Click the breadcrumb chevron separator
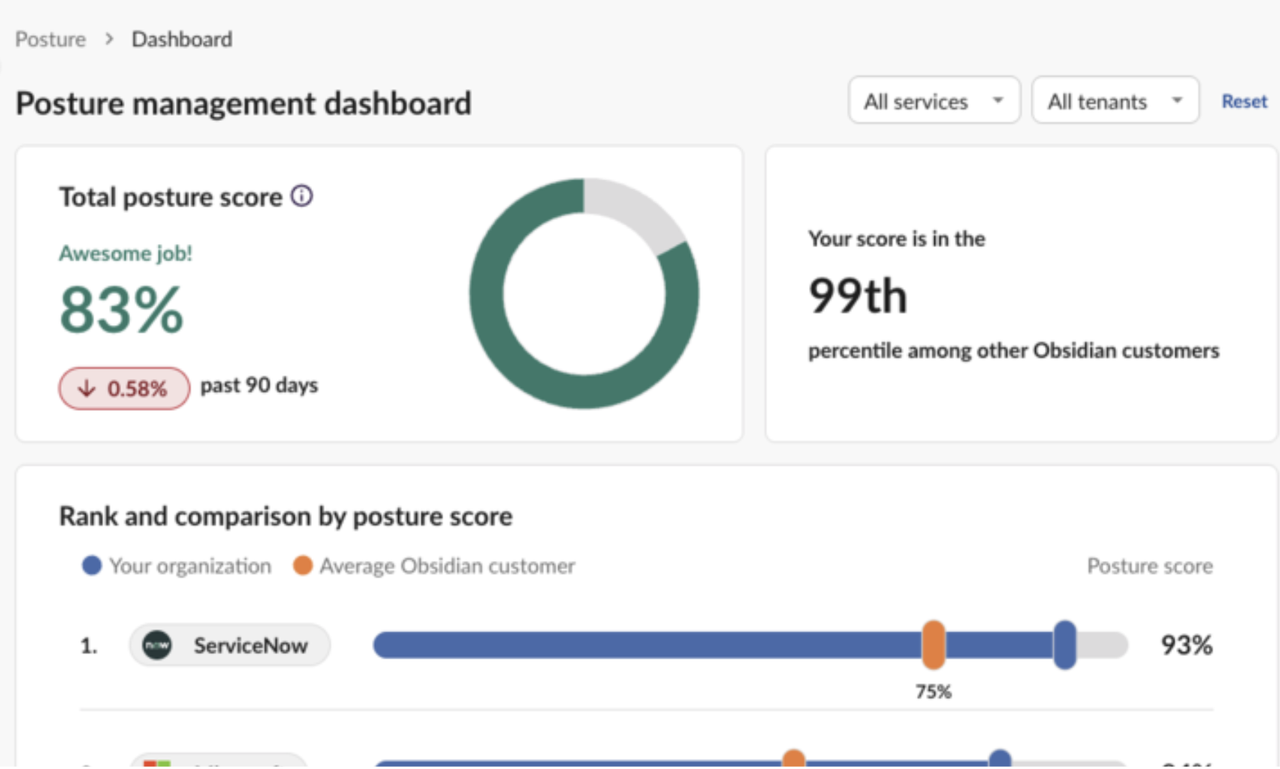Viewport: 1280px width, 769px height. tap(109, 39)
